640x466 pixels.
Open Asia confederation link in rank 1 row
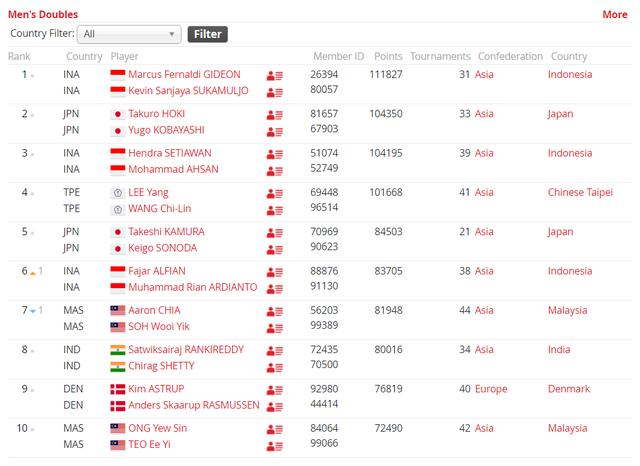click(x=484, y=75)
